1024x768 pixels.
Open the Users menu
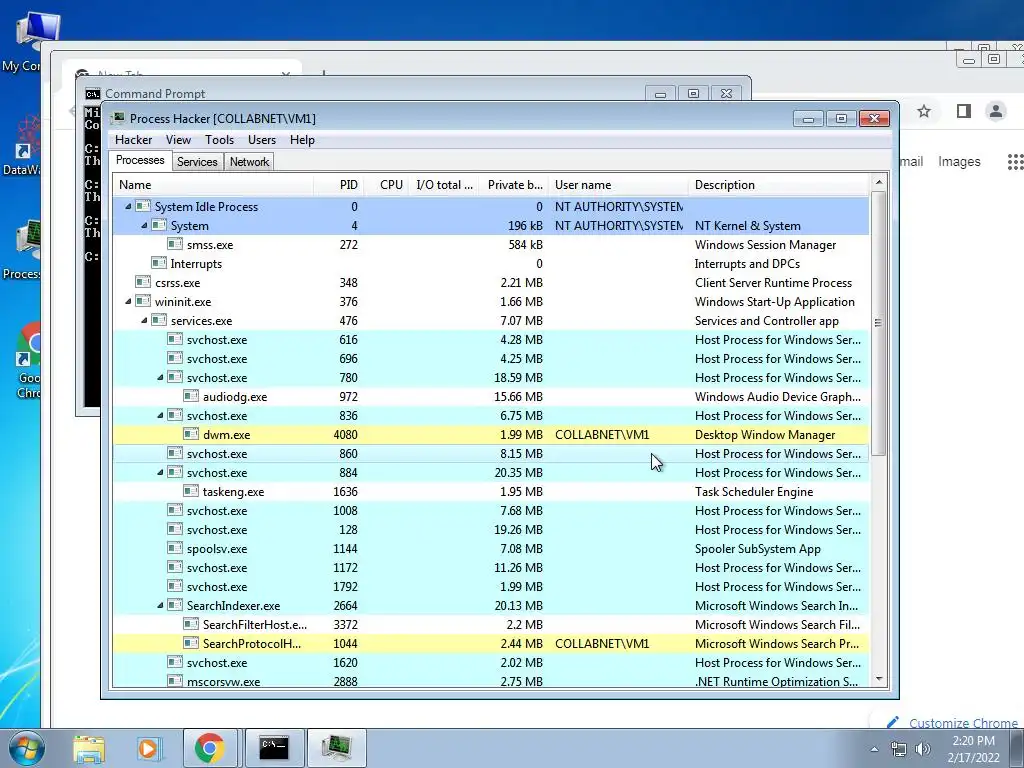tap(262, 140)
